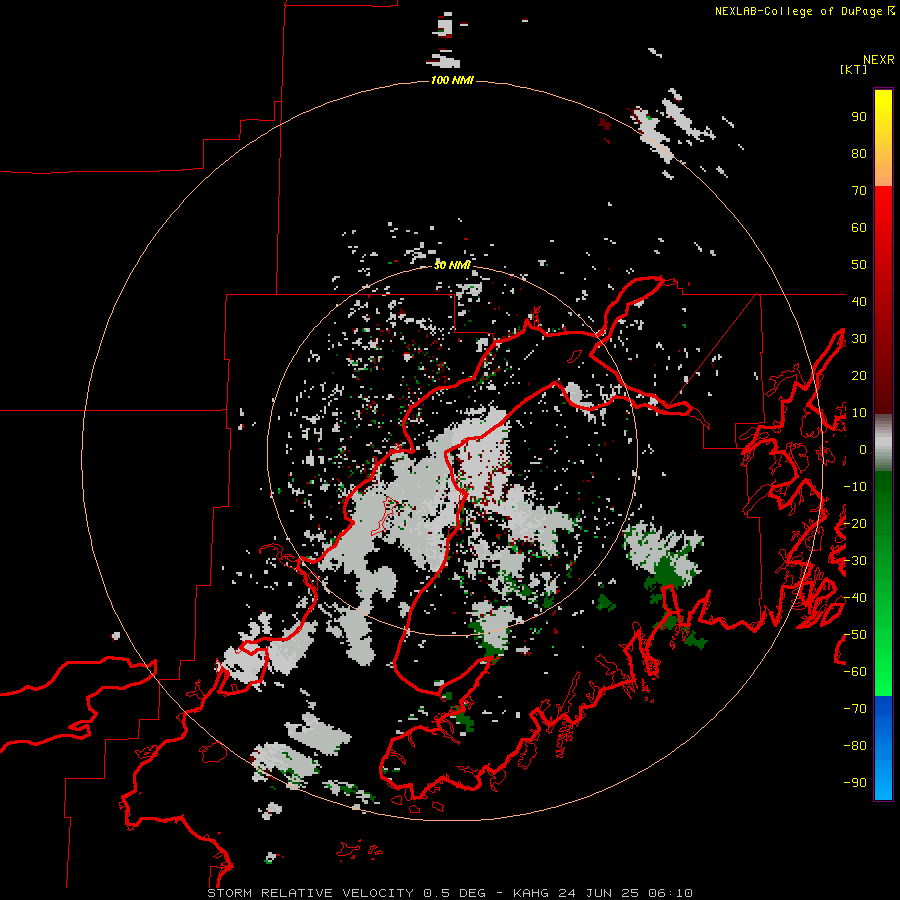This screenshot has width=900, height=900.
Task: Click the 06:10 time stamp in caption
Action: 670,893
